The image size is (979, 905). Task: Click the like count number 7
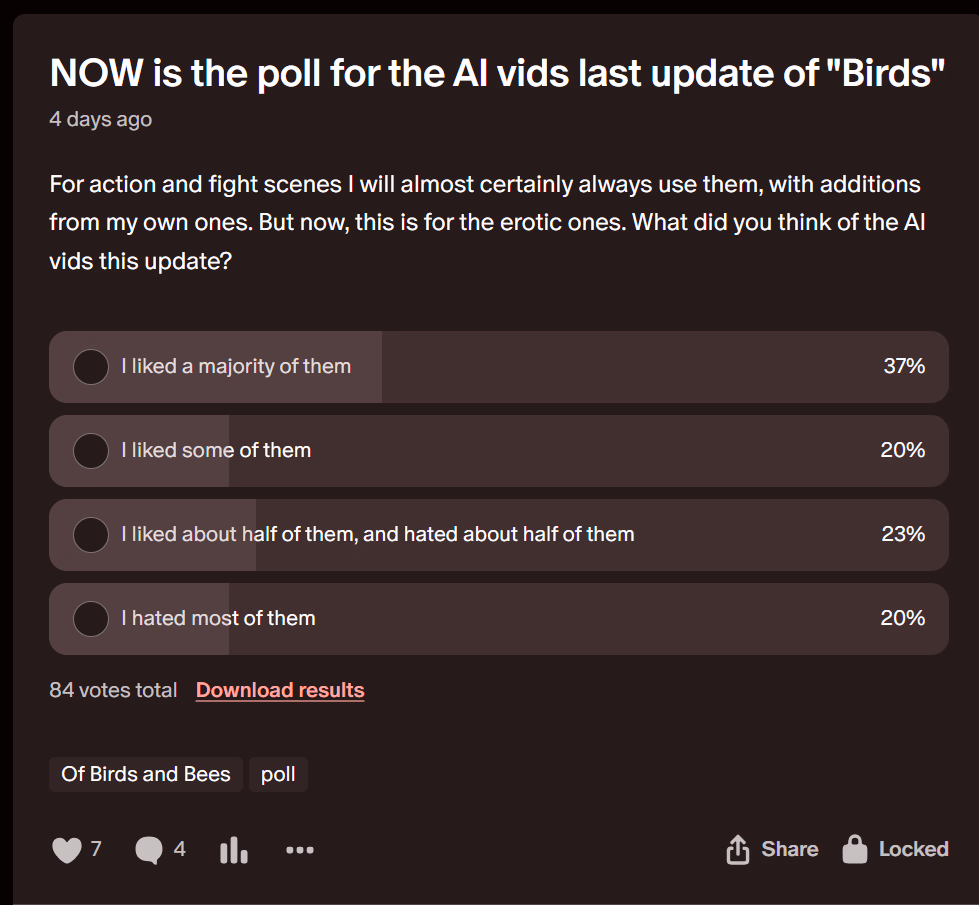(96, 849)
